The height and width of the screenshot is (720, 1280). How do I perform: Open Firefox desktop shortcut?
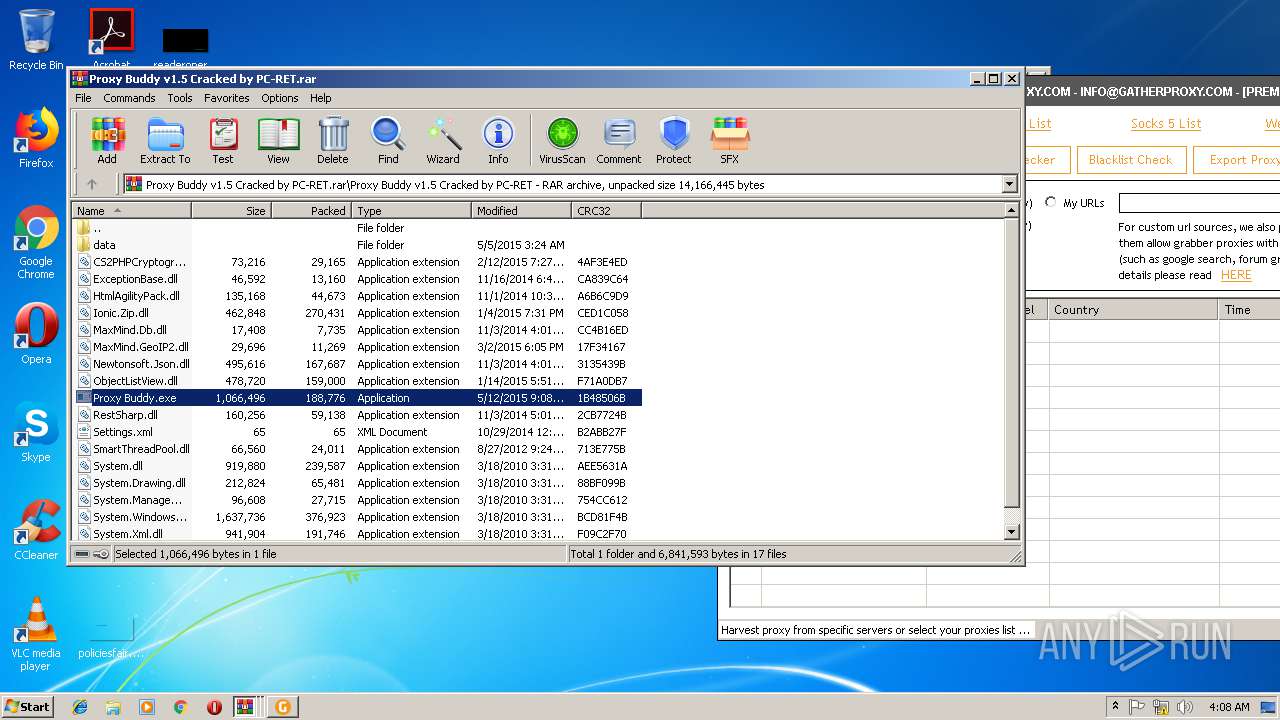[36, 138]
